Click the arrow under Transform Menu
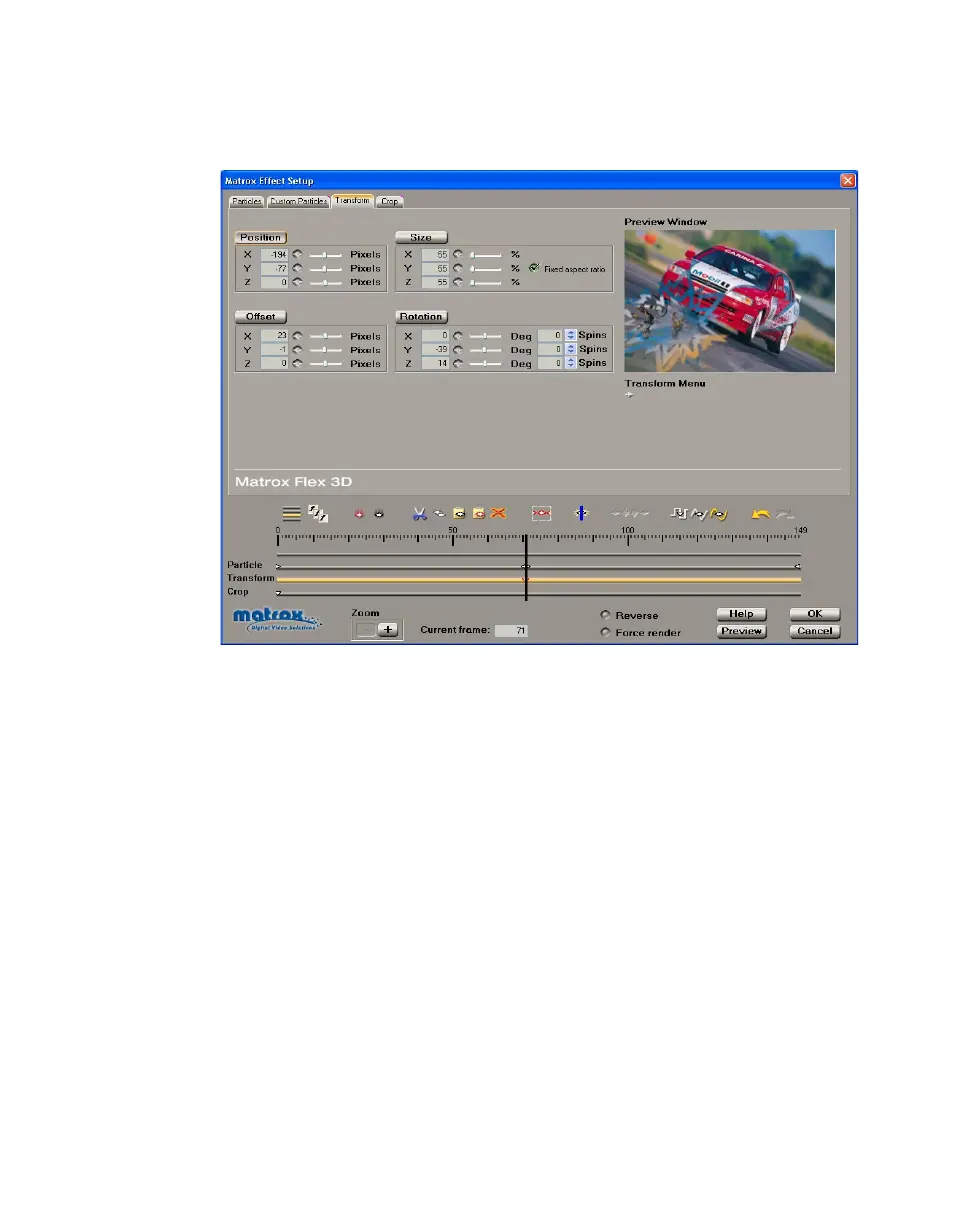 630,395
